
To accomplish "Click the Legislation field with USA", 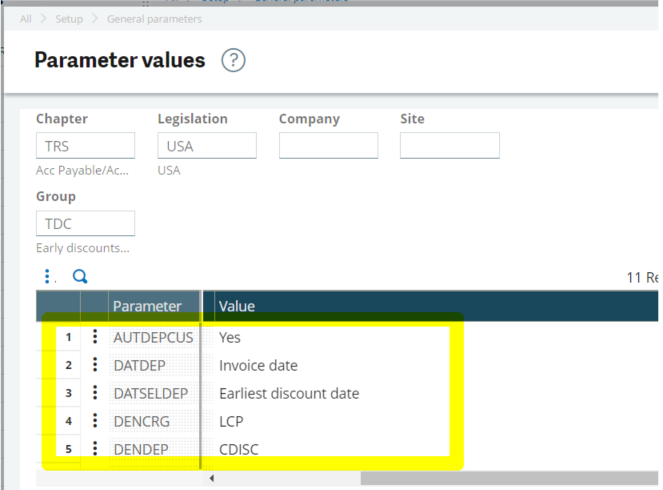I will [206, 146].
